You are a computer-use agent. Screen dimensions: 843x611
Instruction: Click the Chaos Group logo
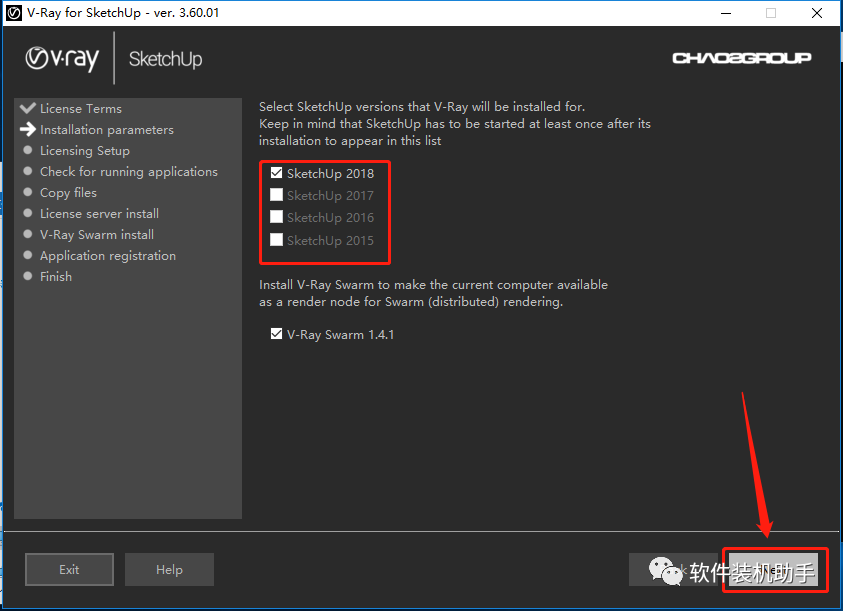pyautogui.click(x=742, y=58)
